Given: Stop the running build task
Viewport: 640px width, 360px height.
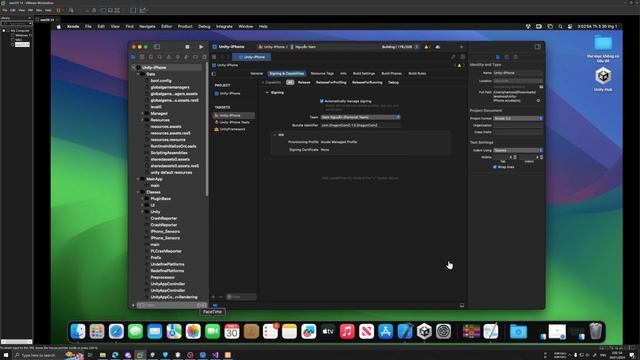Looking at the screenshot, I should click(187, 47).
